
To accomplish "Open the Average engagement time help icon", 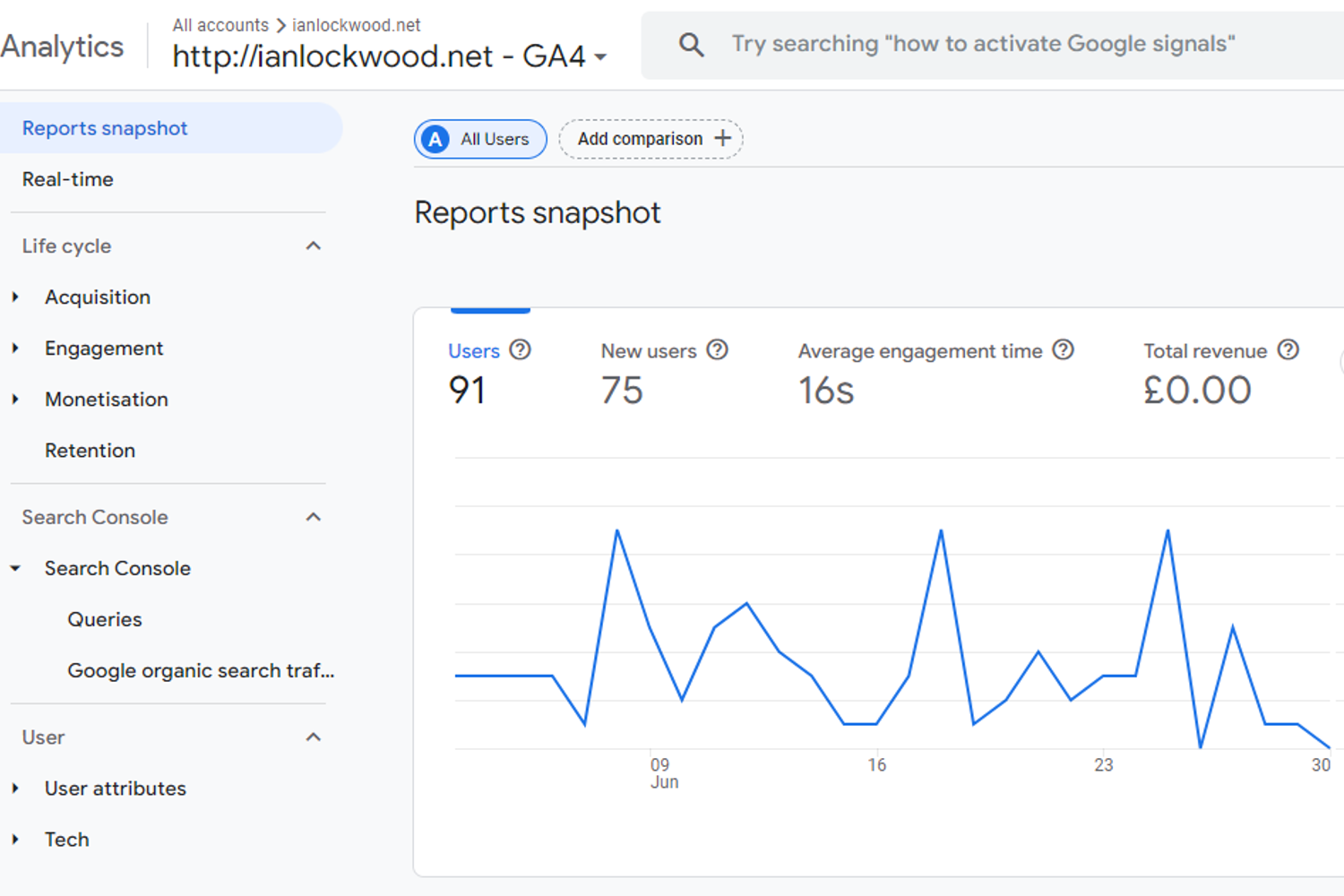I will pos(1063,350).
